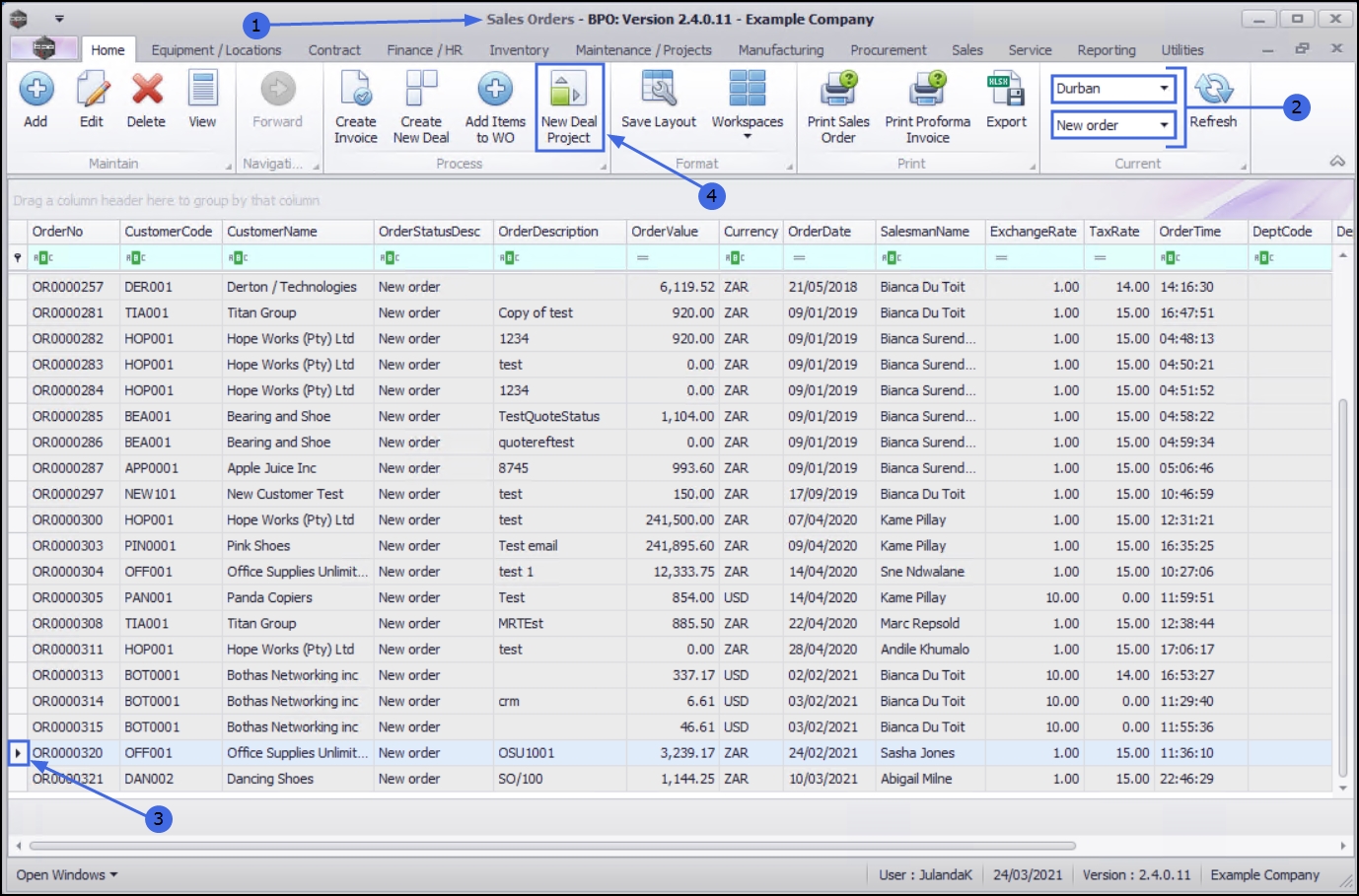
Task: Select order OR0000313 row
Action: (671, 675)
